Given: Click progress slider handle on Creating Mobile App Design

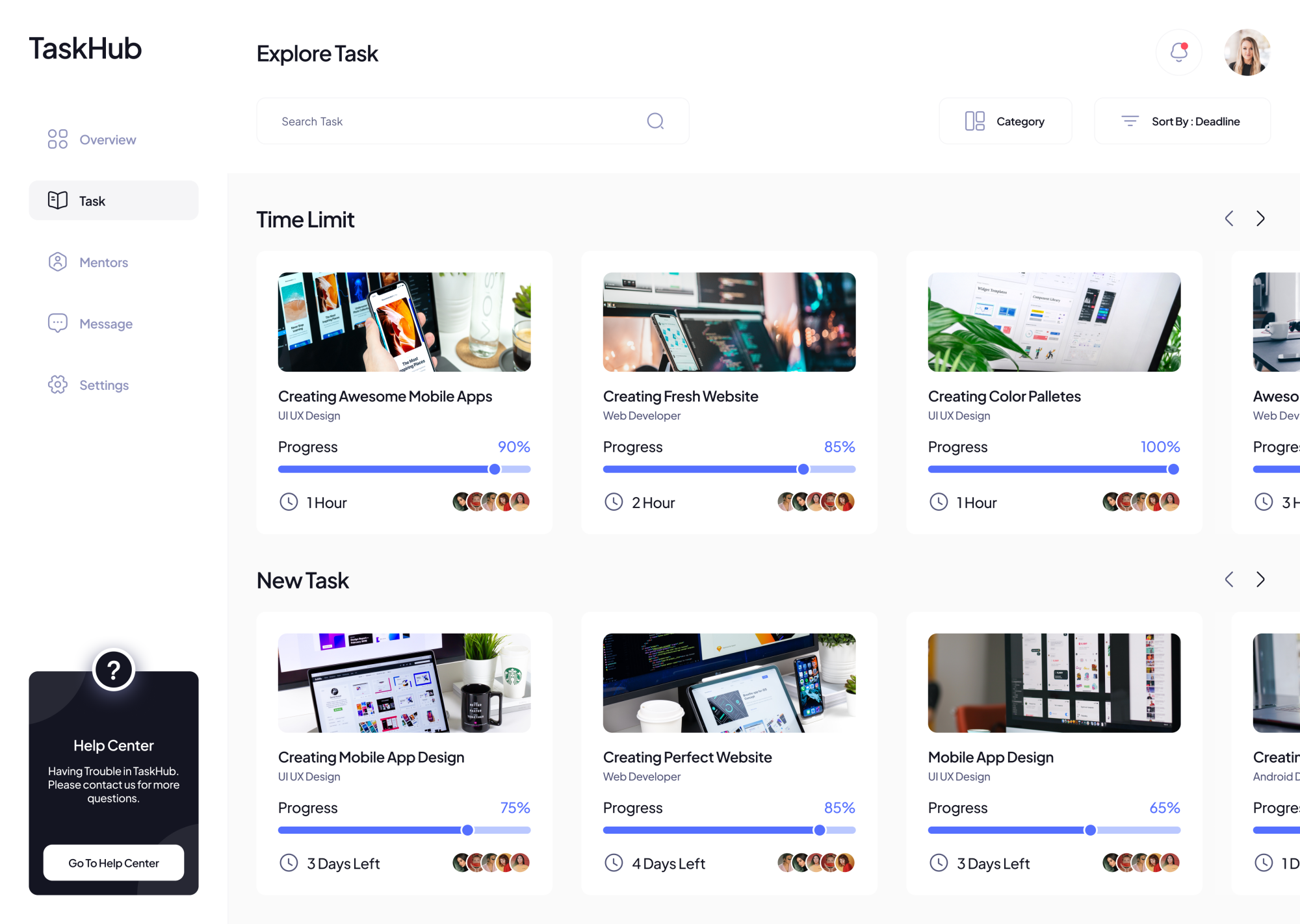Looking at the screenshot, I should pyautogui.click(x=467, y=830).
